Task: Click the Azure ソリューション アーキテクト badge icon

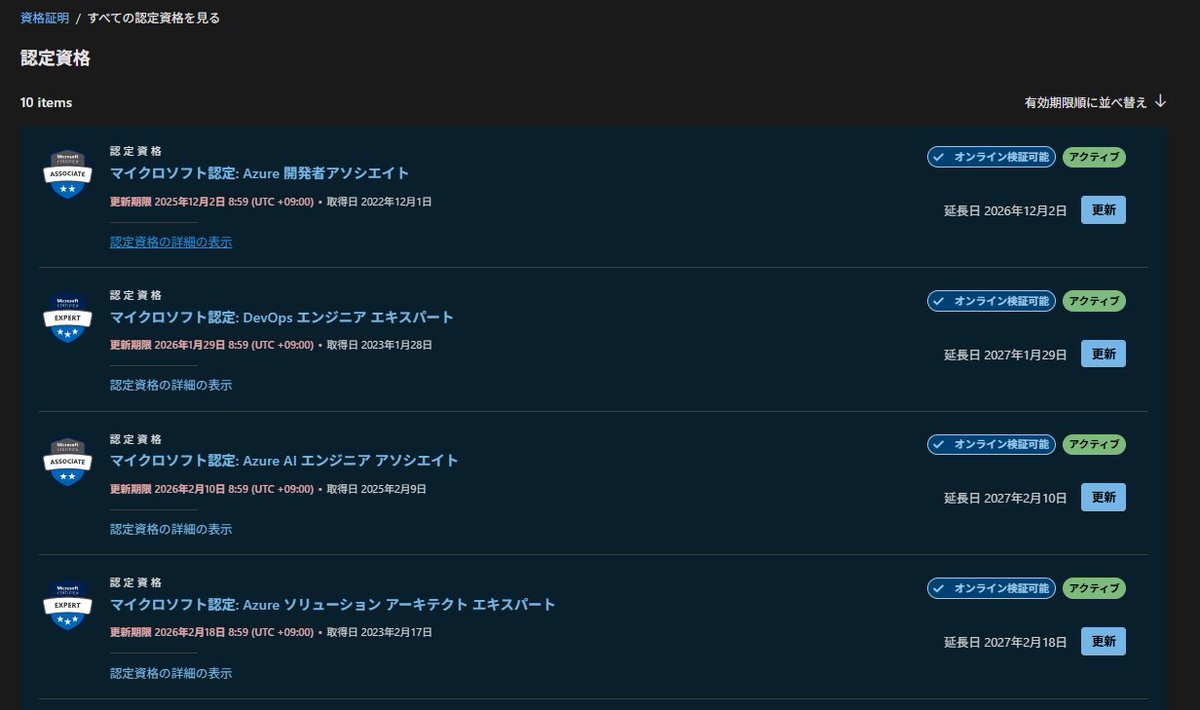Action: click(68, 605)
